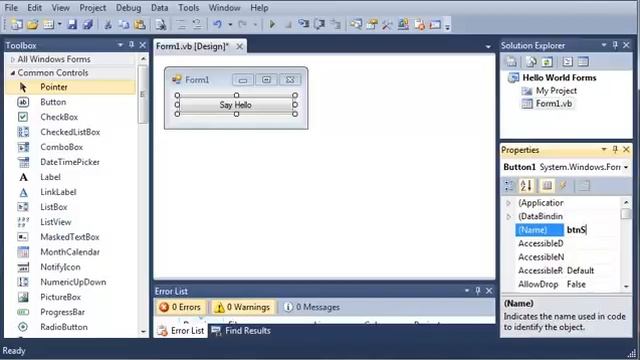Click the Say Hello button on Form1
The height and width of the screenshot is (360, 640).
coord(236,105)
